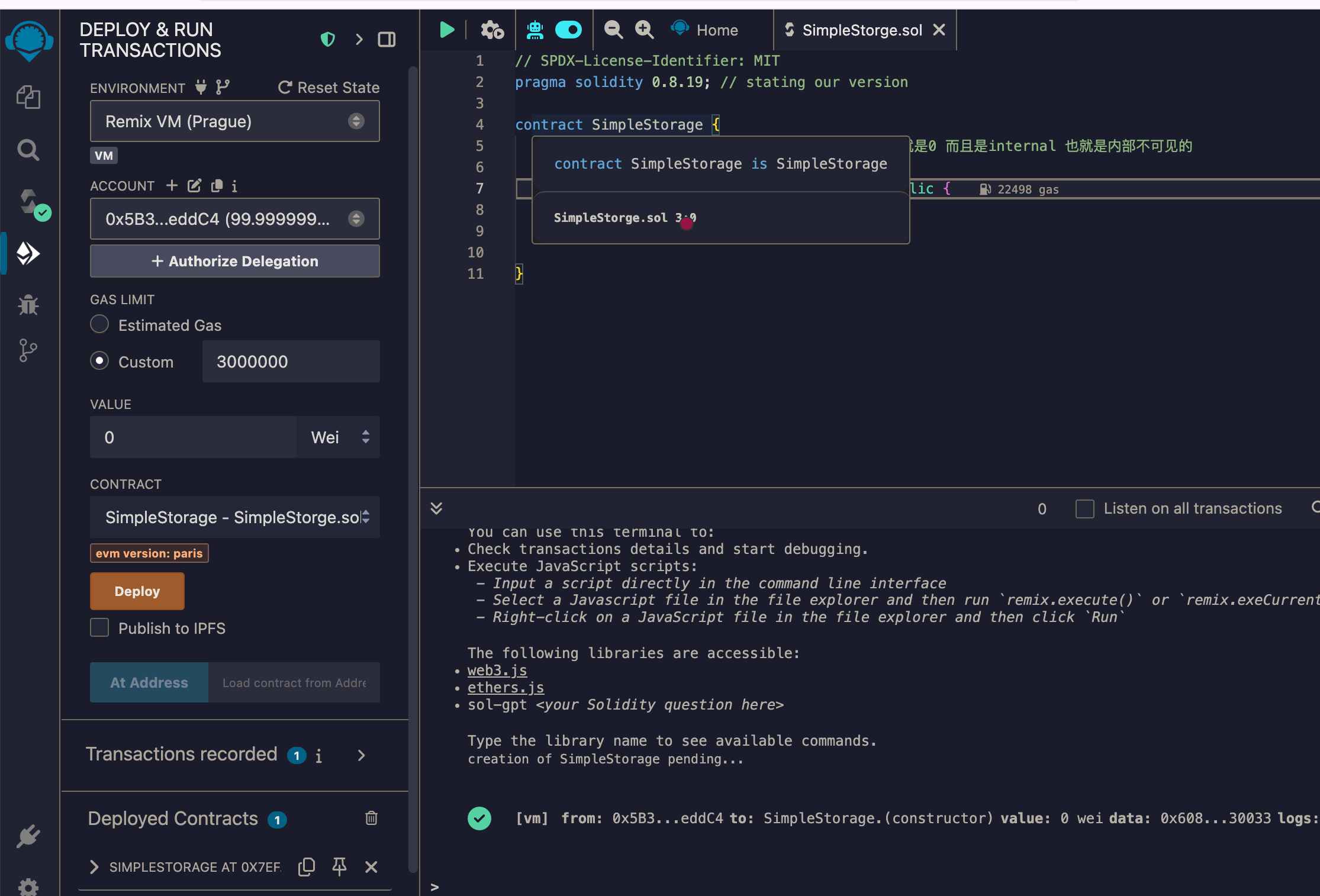Click the account info icon

(x=234, y=186)
